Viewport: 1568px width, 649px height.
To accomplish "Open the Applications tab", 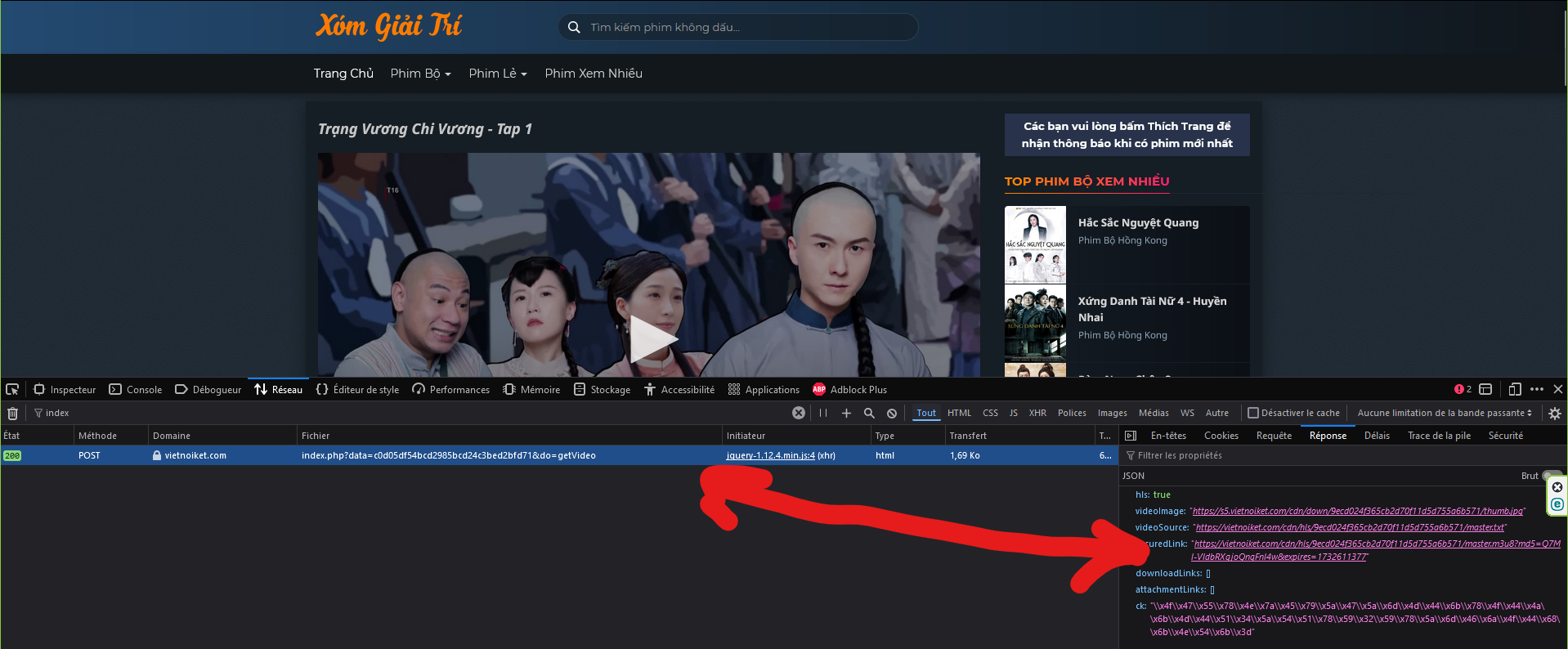I will [764, 390].
